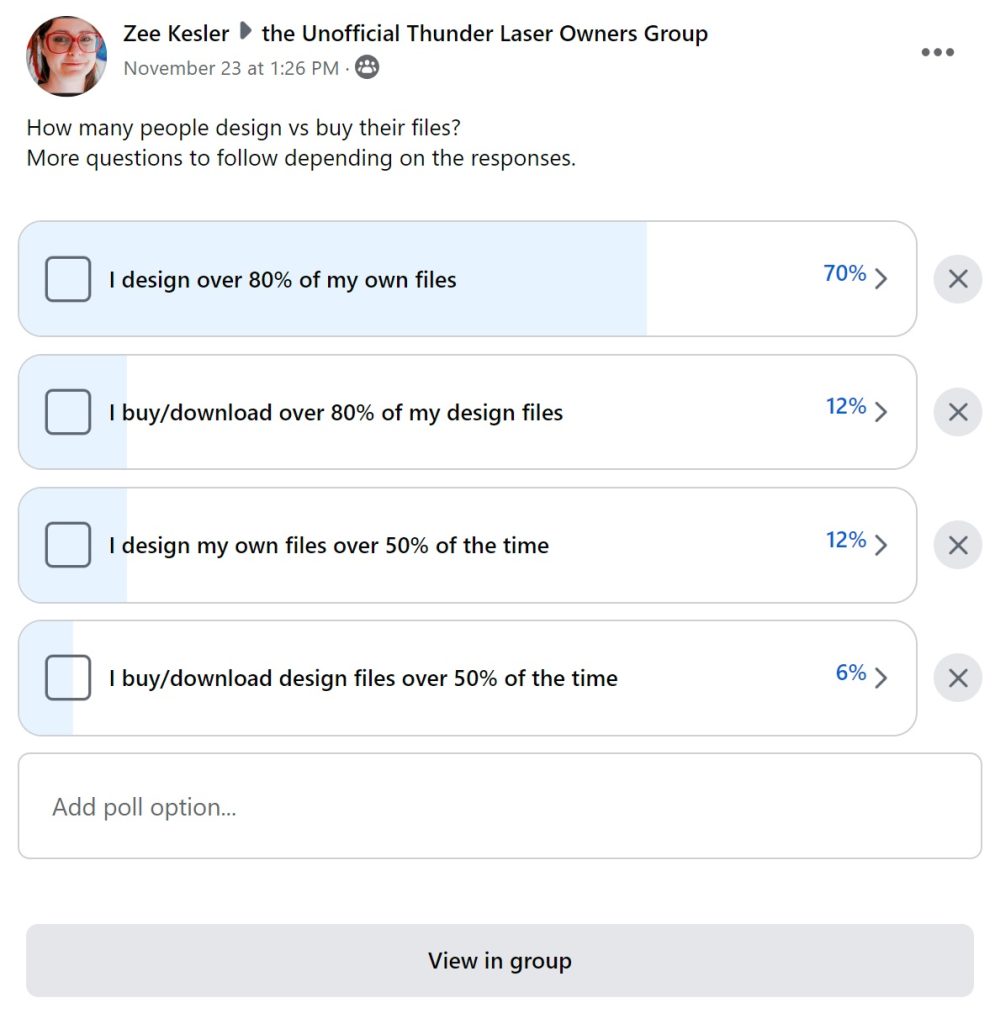Open the three-dot post options menu

click(x=937, y=53)
